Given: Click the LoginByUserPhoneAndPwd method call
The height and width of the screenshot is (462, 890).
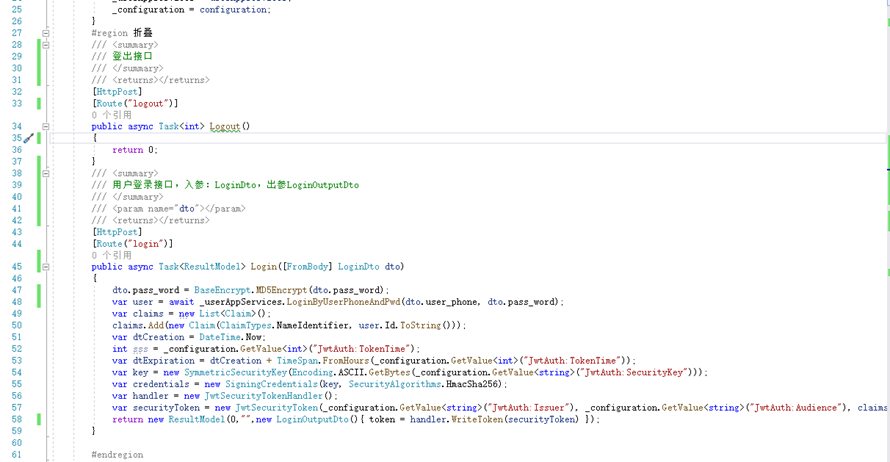Looking at the screenshot, I should click(343, 302).
